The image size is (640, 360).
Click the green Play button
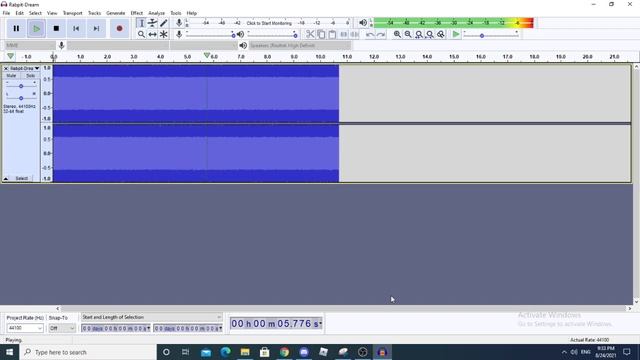36,29
